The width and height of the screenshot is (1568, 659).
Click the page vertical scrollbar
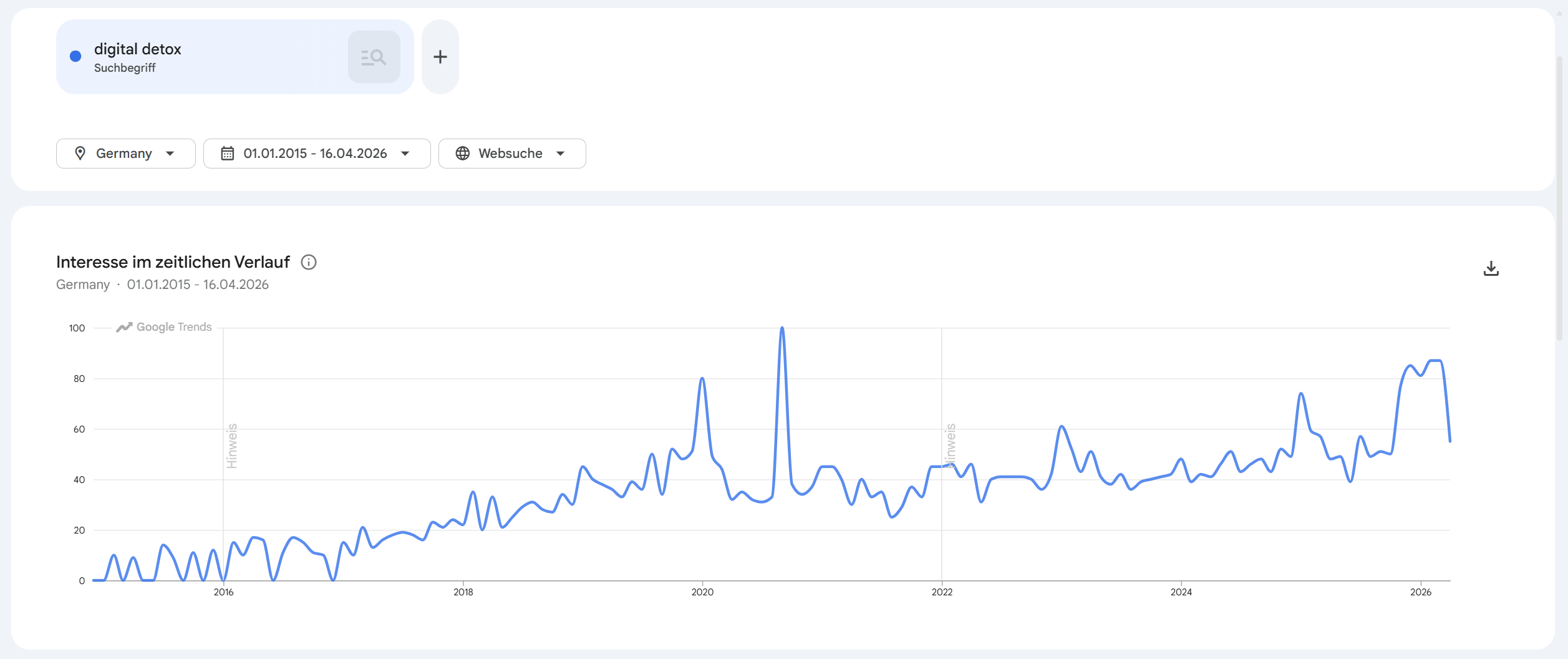point(1559,200)
